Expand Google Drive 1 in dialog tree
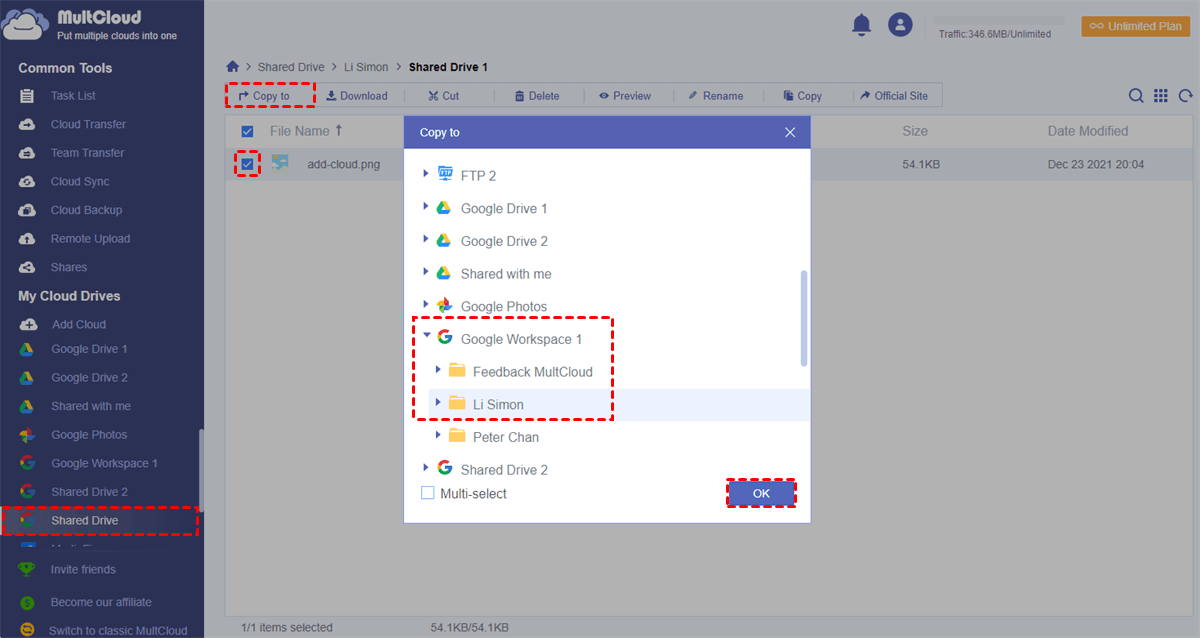The width and height of the screenshot is (1200, 638). [x=427, y=208]
